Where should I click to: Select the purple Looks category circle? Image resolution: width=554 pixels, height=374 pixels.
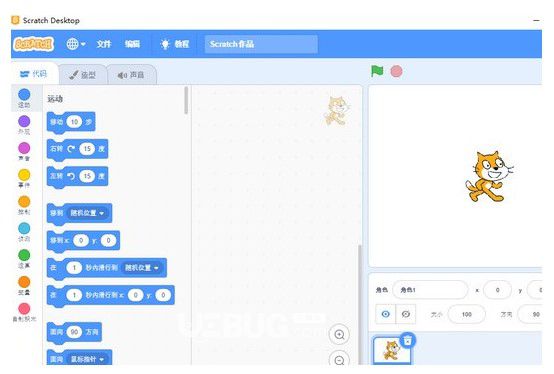point(24,121)
